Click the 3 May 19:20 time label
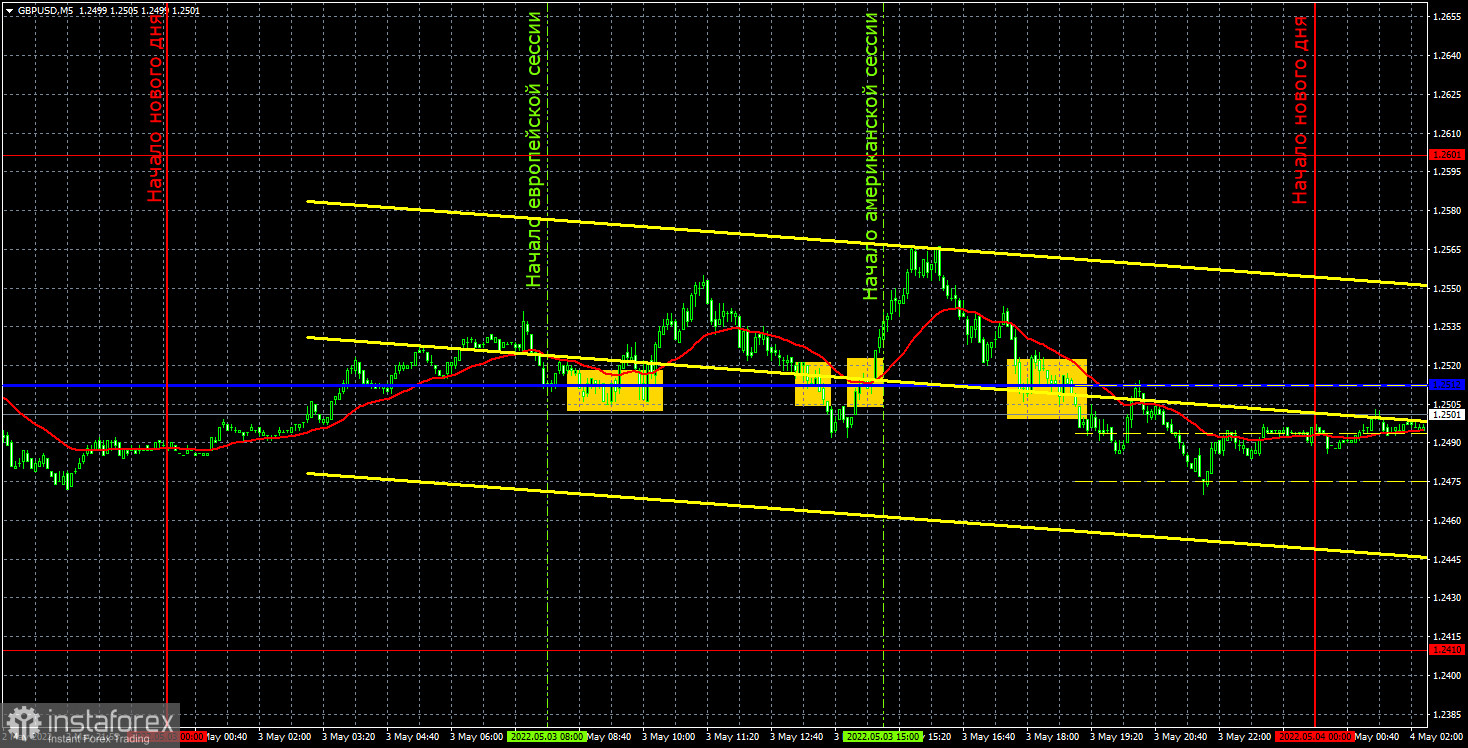 click(1119, 736)
